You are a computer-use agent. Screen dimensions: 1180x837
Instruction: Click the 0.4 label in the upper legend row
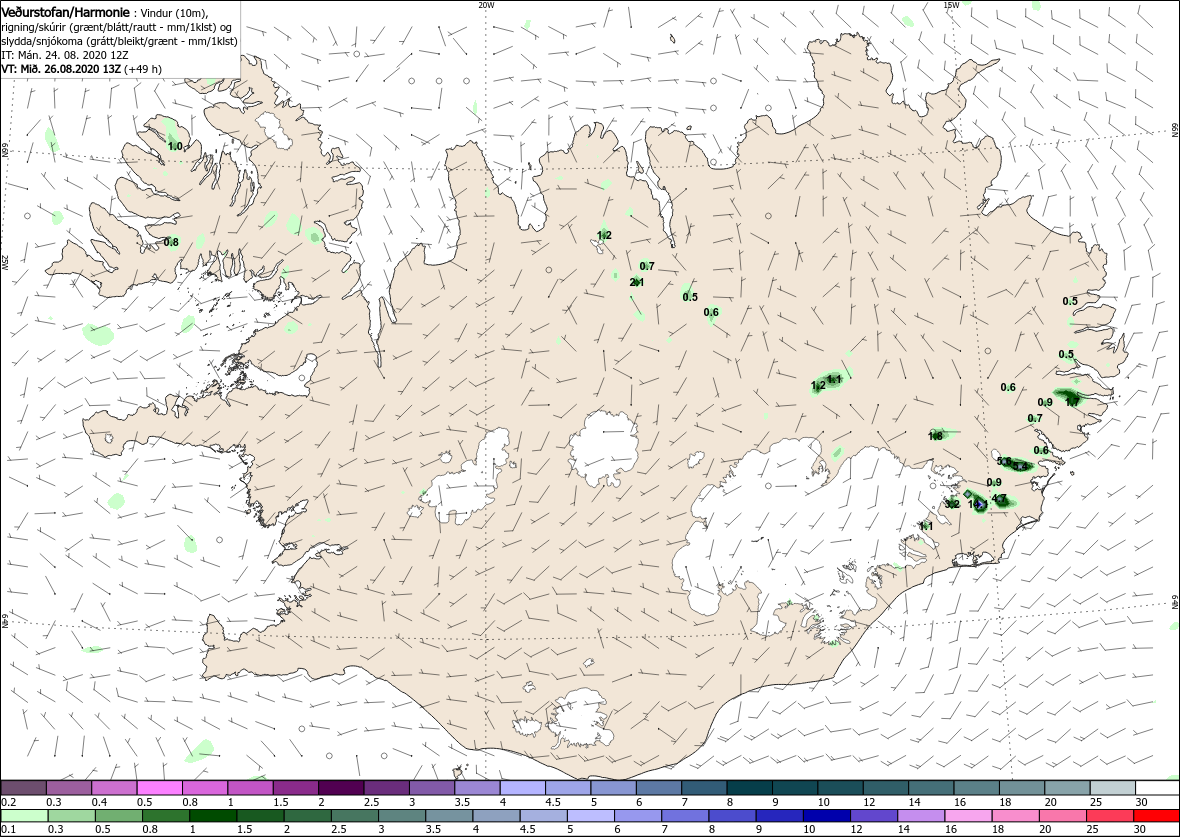coord(99,802)
